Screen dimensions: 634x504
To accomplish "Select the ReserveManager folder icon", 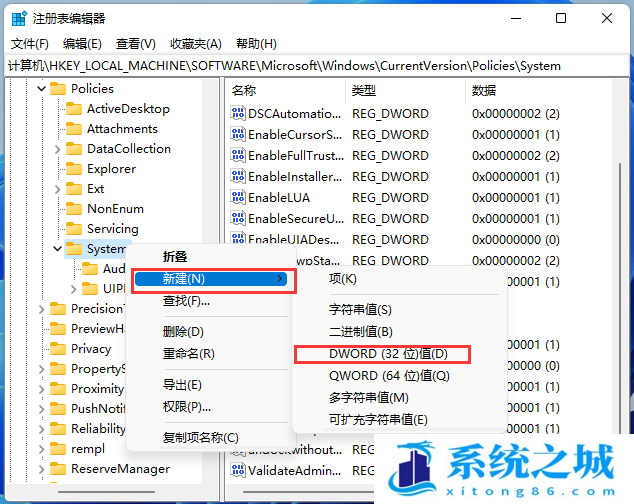I will coord(58,469).
